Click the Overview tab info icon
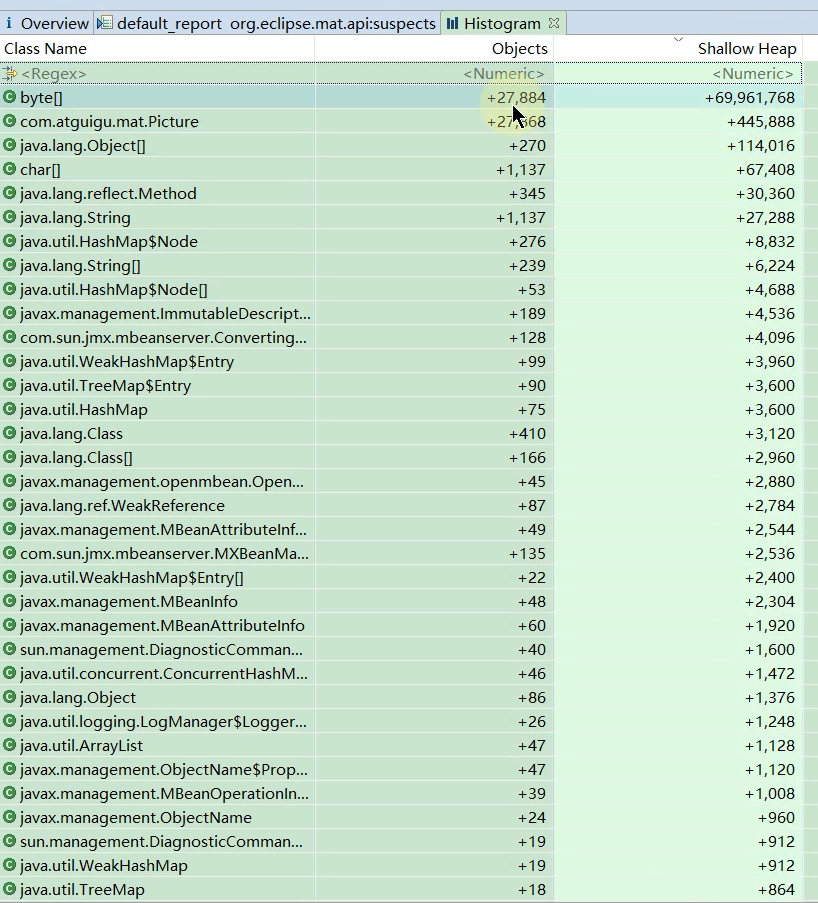818x903 pixels. pyautogui.click(x=9, y=24)
